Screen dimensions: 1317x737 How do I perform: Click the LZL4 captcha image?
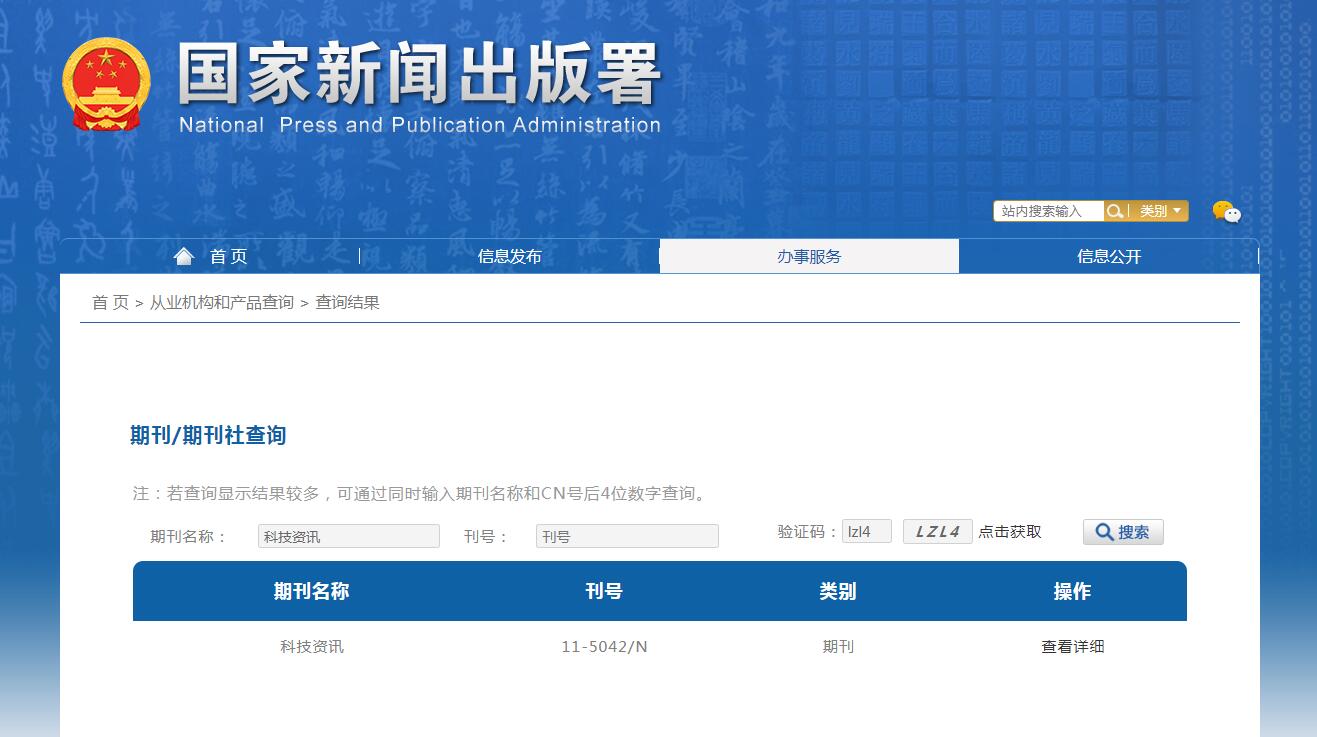pos(937,531)
